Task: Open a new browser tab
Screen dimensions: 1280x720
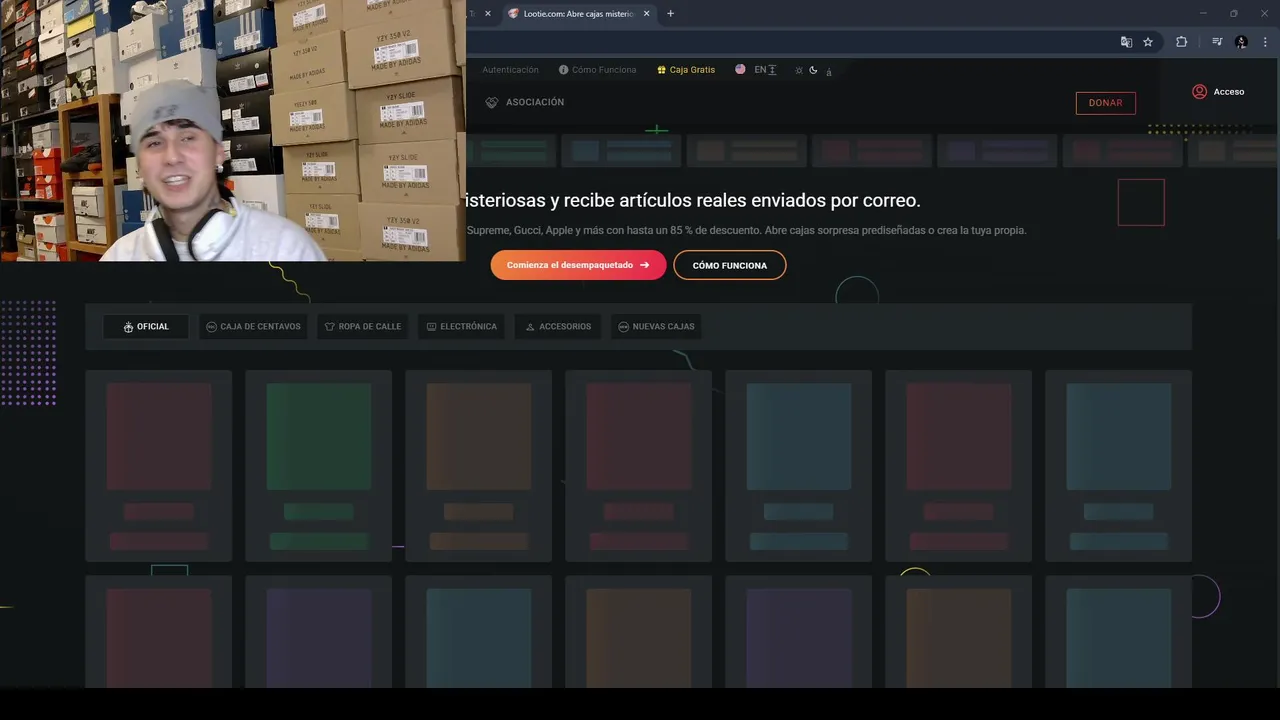Action: (670, 14)
